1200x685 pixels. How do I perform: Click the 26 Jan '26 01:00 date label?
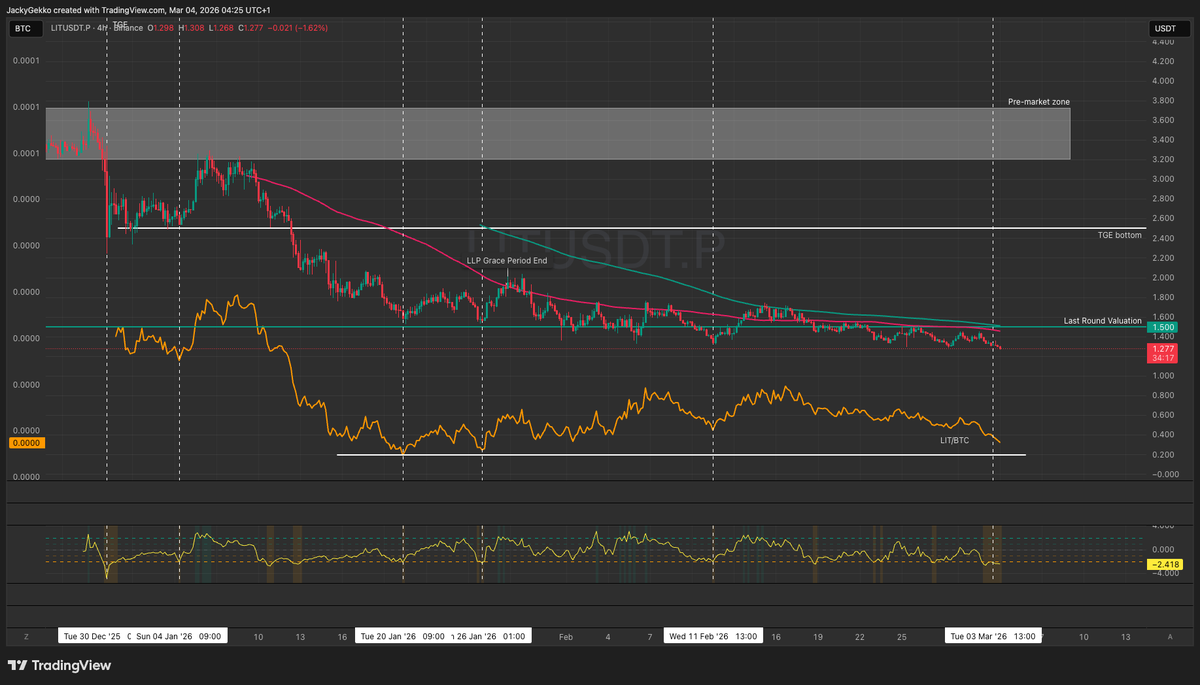[490, 636]
